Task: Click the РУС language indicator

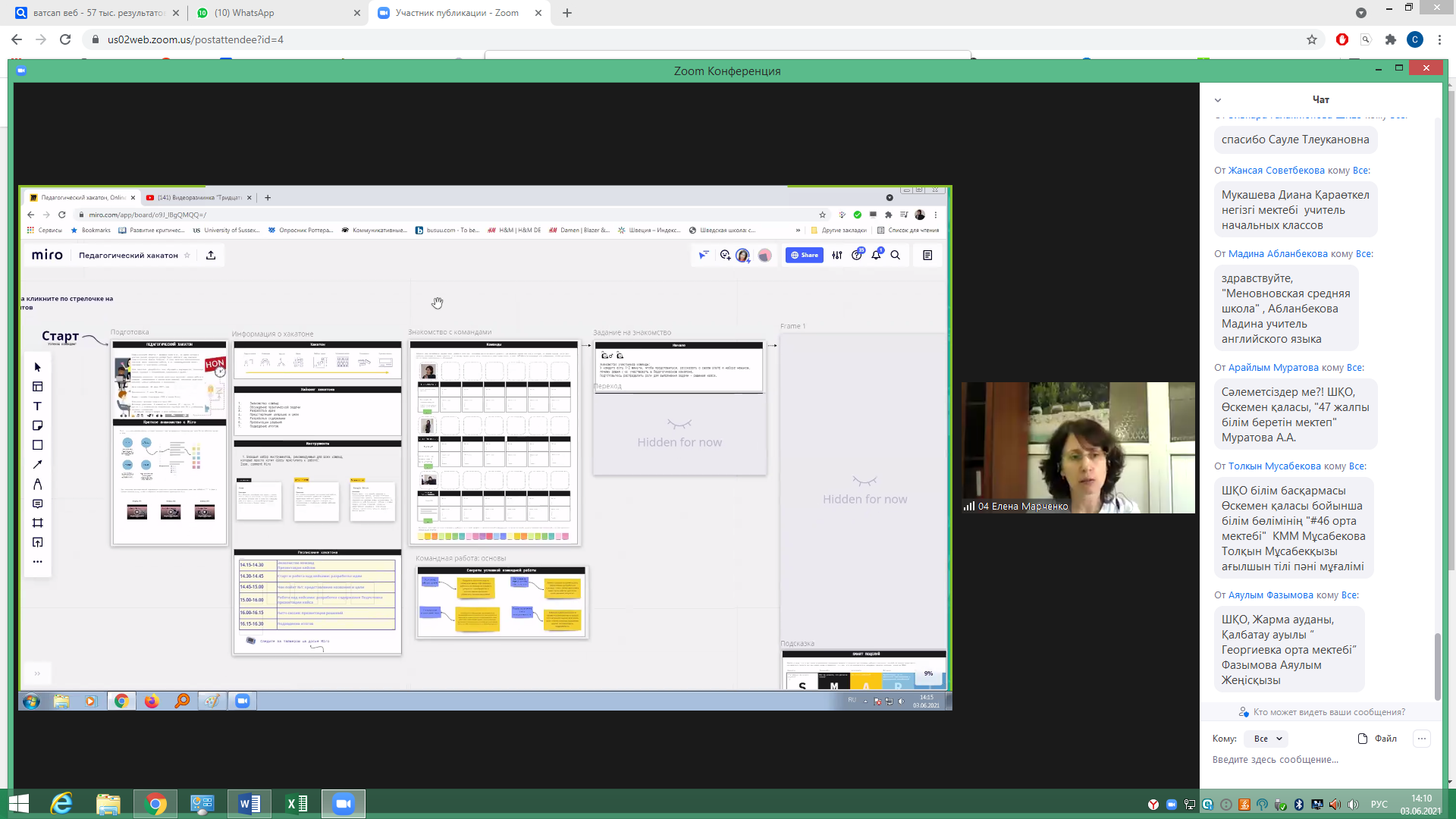Action: click(1379, 805)
